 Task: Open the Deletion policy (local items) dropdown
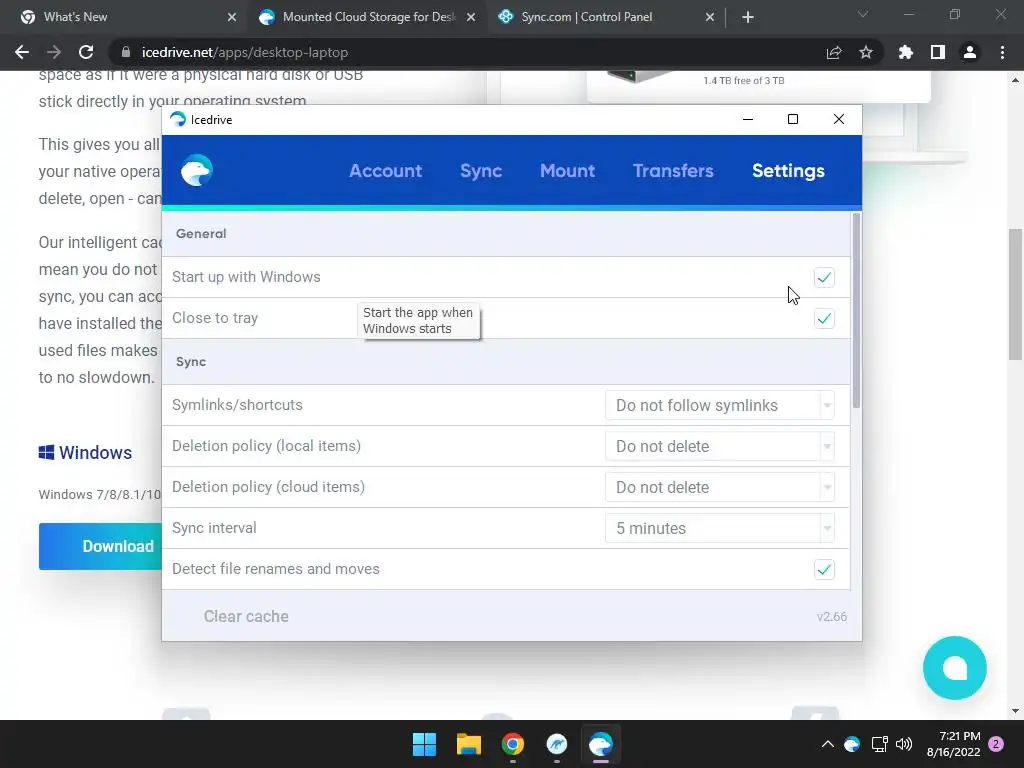[720, 447]
